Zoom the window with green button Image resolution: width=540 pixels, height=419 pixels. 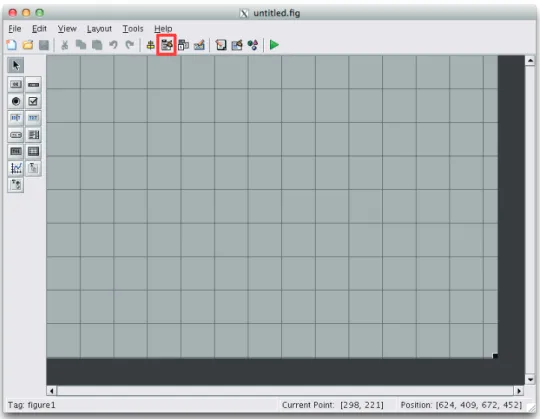click(40, 13)
